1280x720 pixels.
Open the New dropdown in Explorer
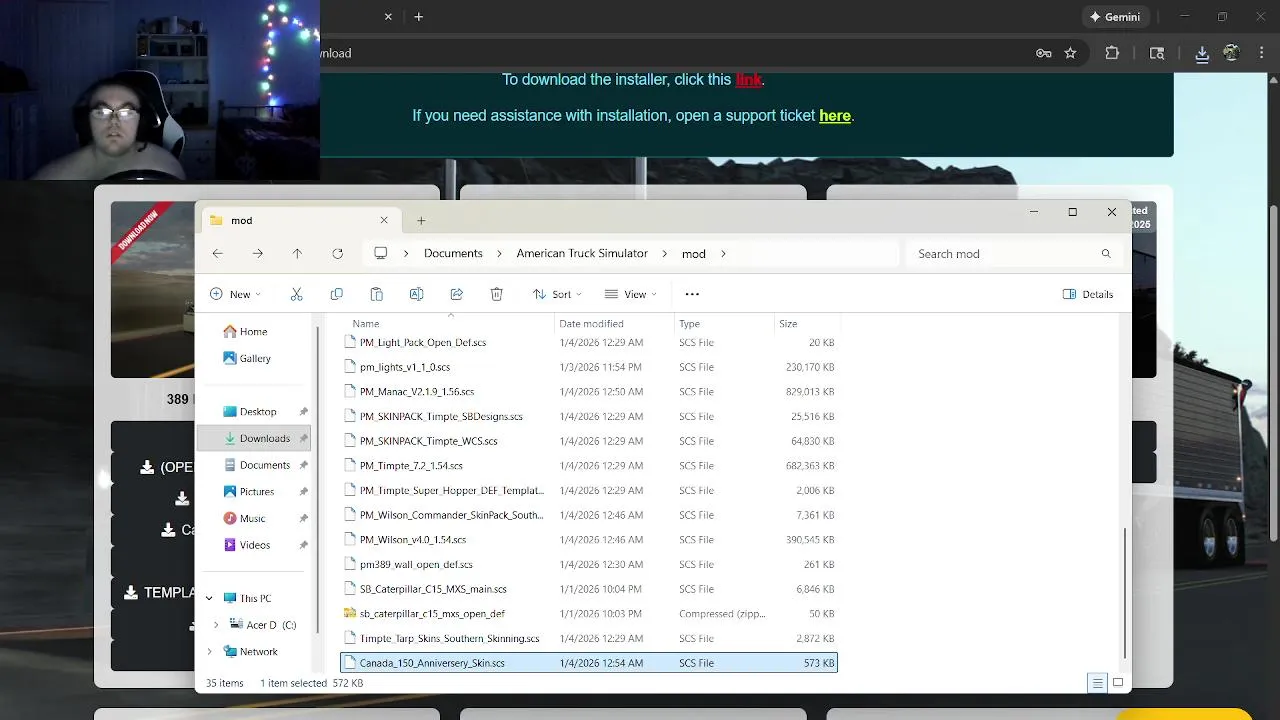[236, 294]
